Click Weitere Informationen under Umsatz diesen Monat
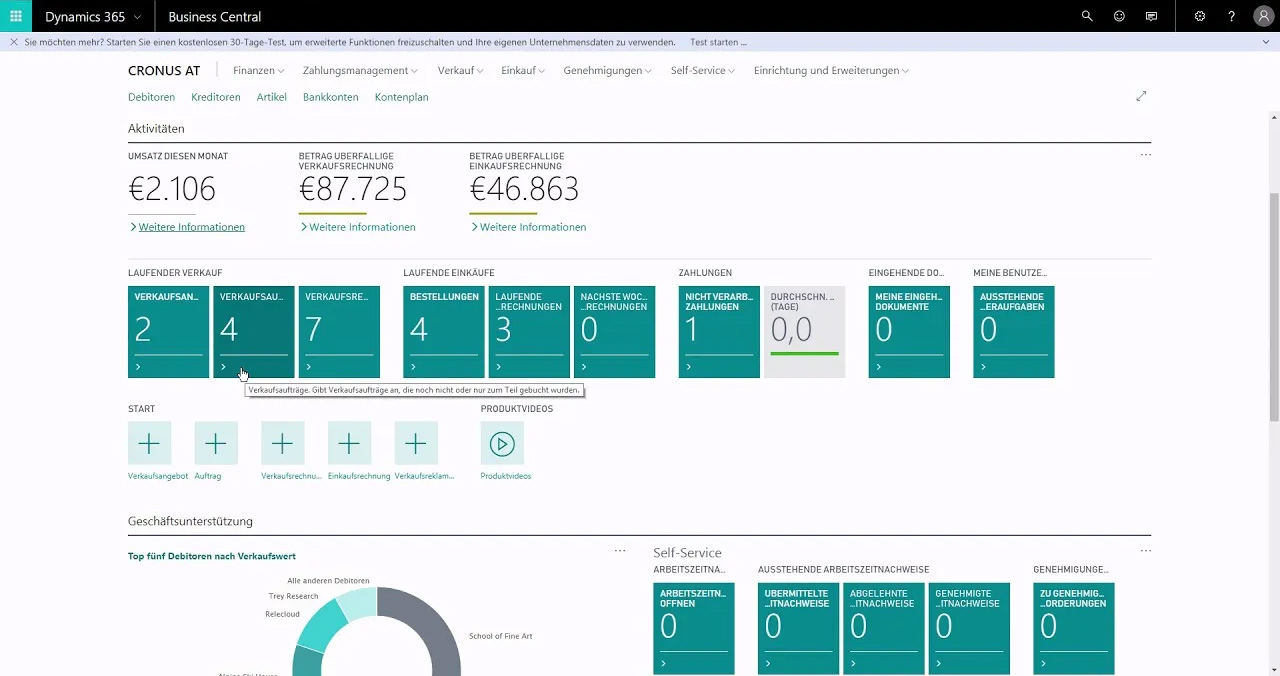 pos(191,227)
